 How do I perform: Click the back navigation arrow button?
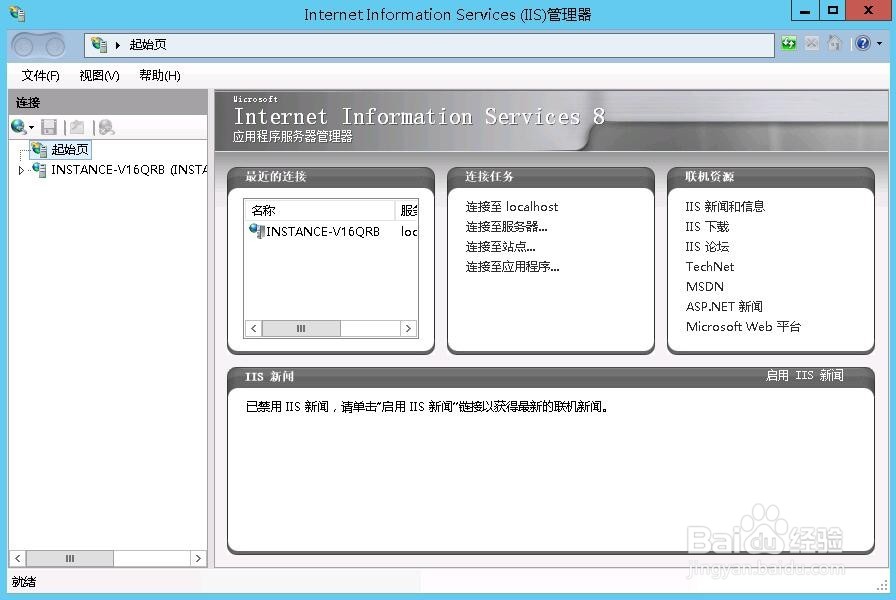tap(23, 45)
